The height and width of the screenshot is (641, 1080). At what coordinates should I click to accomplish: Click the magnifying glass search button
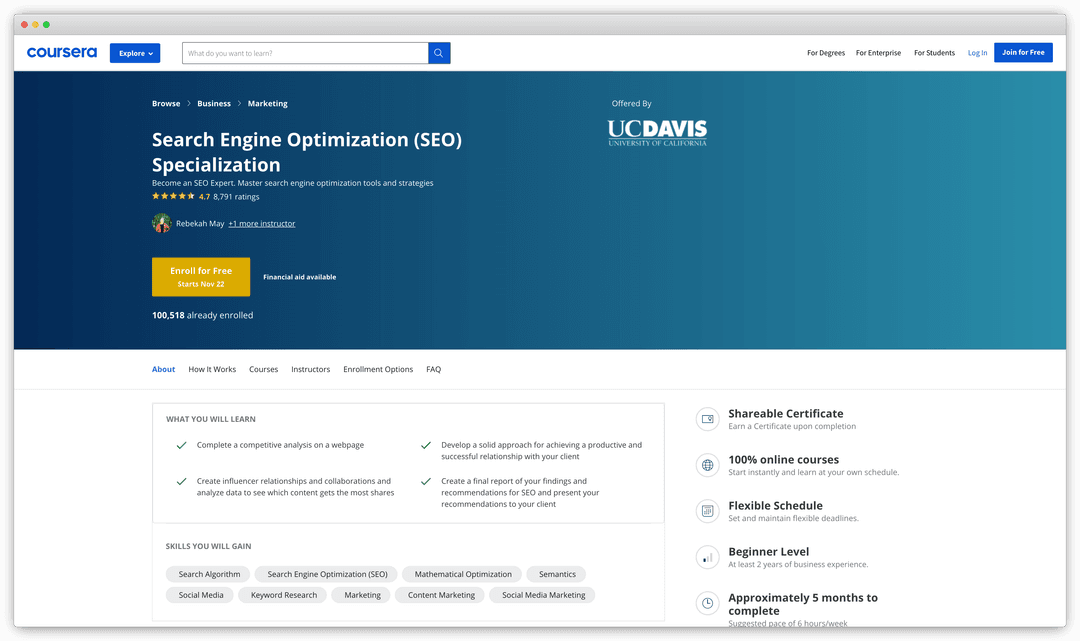point(439,53)
